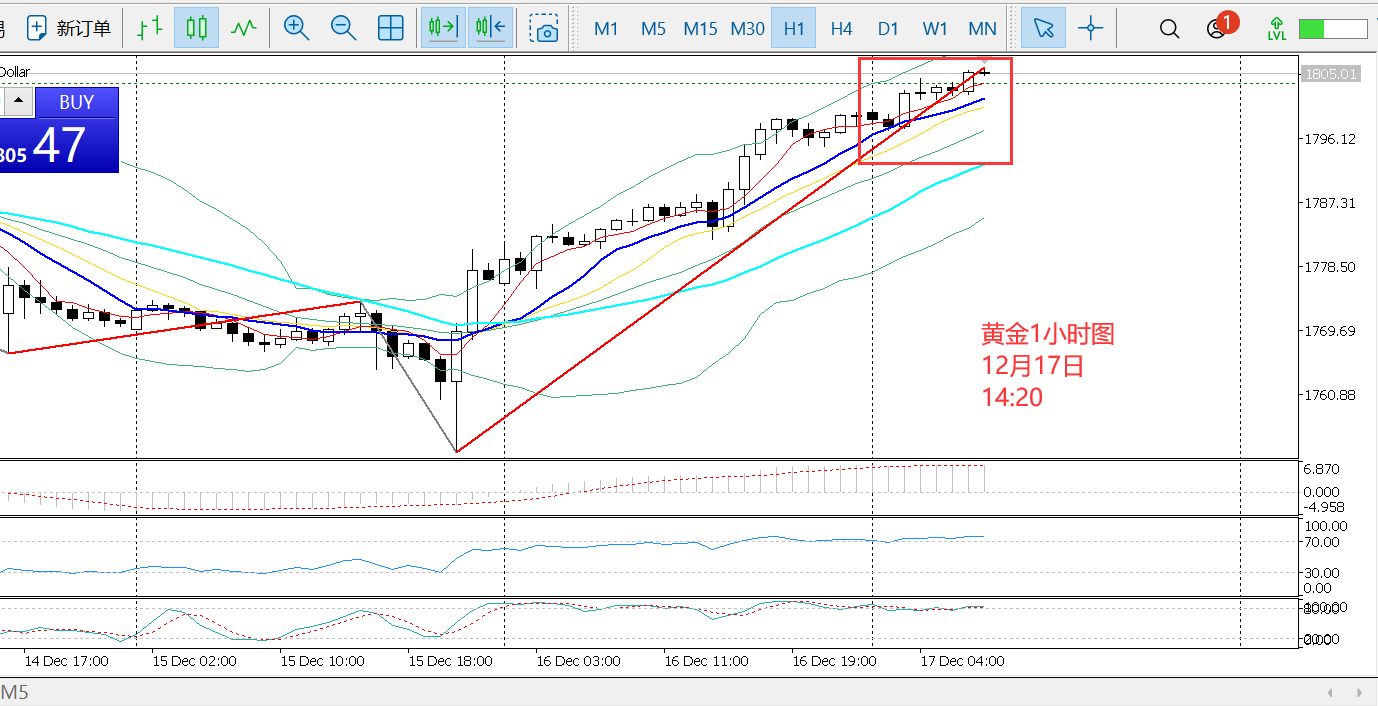Click the green connection status bar
This screenshot has height=706, width=1378.
[x=1332, y=29]
